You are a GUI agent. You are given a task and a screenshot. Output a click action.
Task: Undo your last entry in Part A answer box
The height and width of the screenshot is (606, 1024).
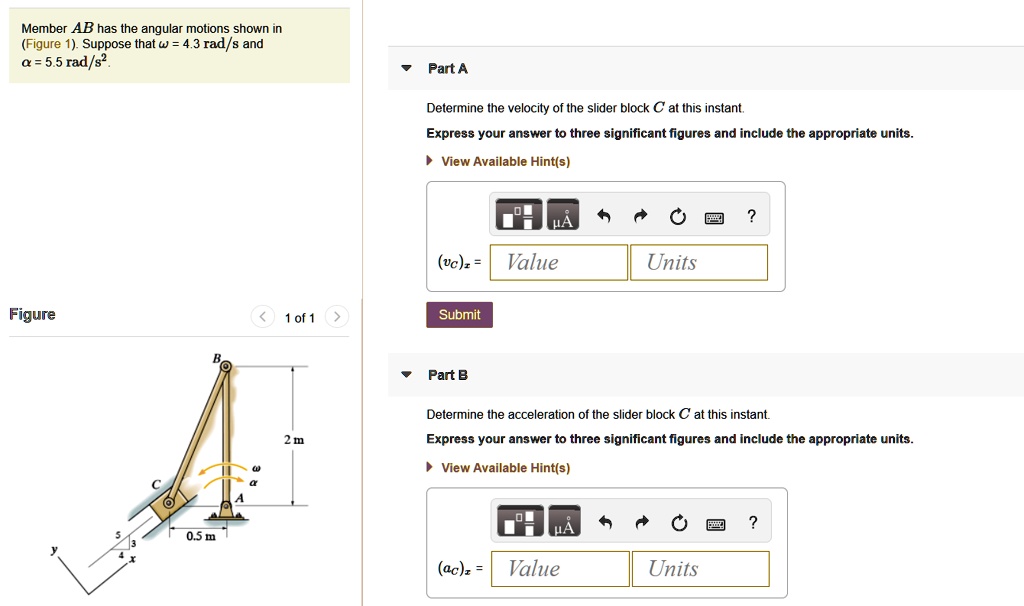pos(604,214)
